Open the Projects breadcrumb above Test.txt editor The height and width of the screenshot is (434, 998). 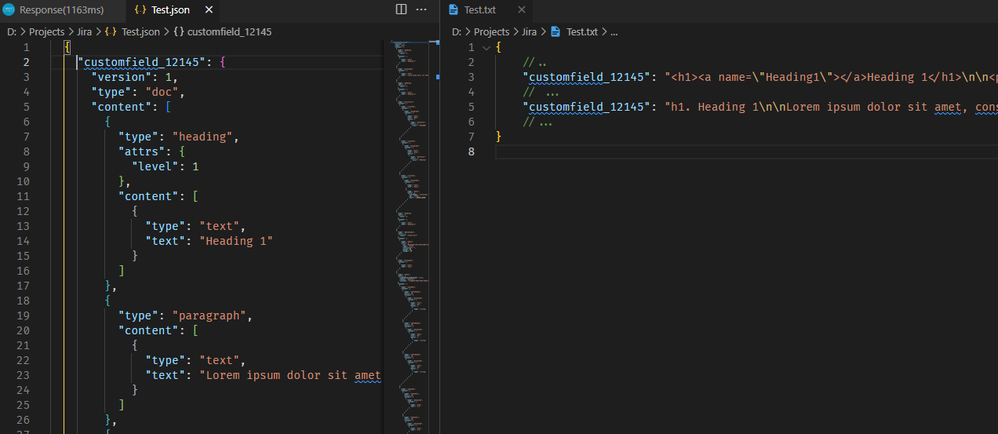click(x=491, y=32)
